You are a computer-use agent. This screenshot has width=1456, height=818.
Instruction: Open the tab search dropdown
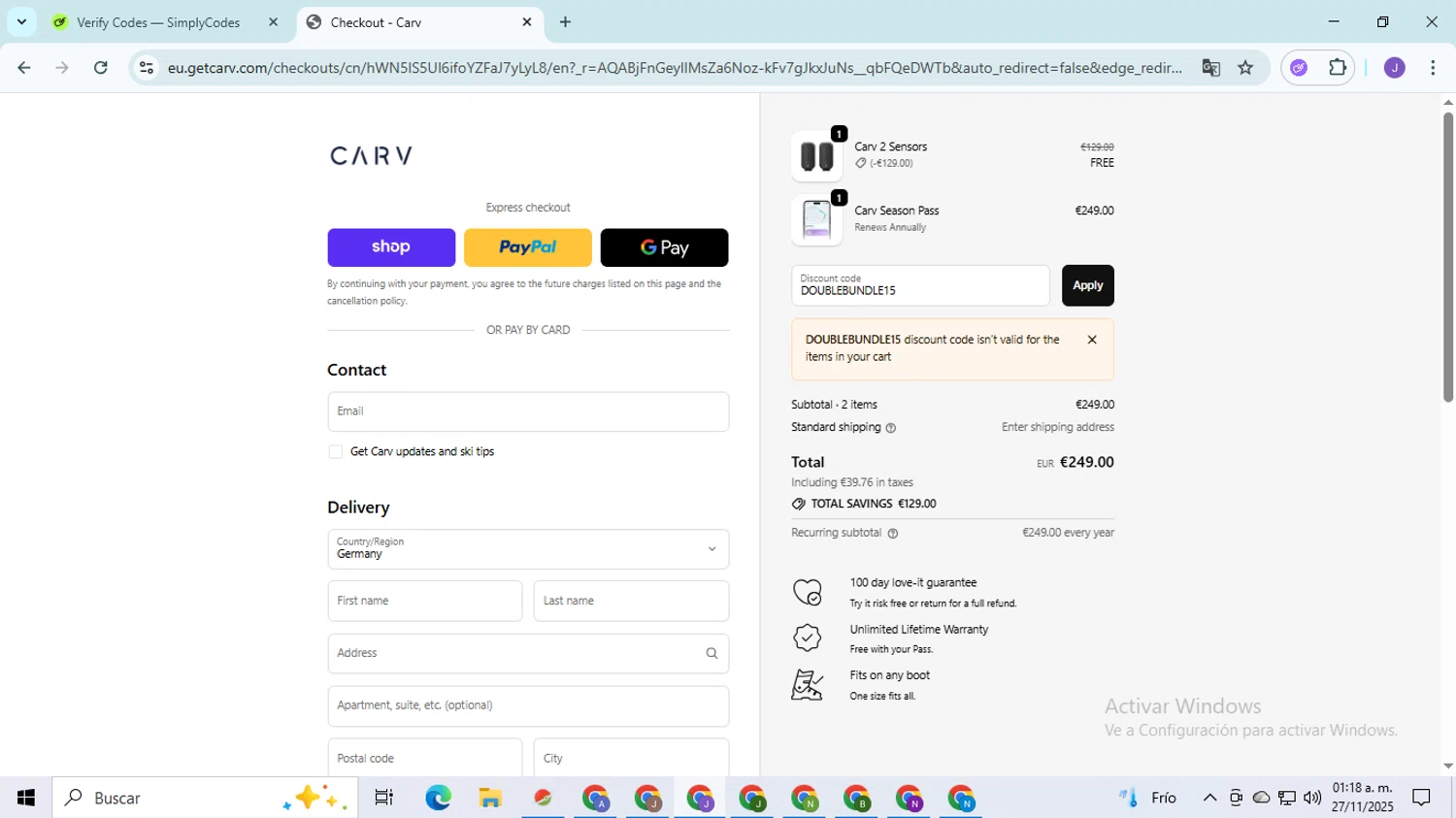coord(21,22)
